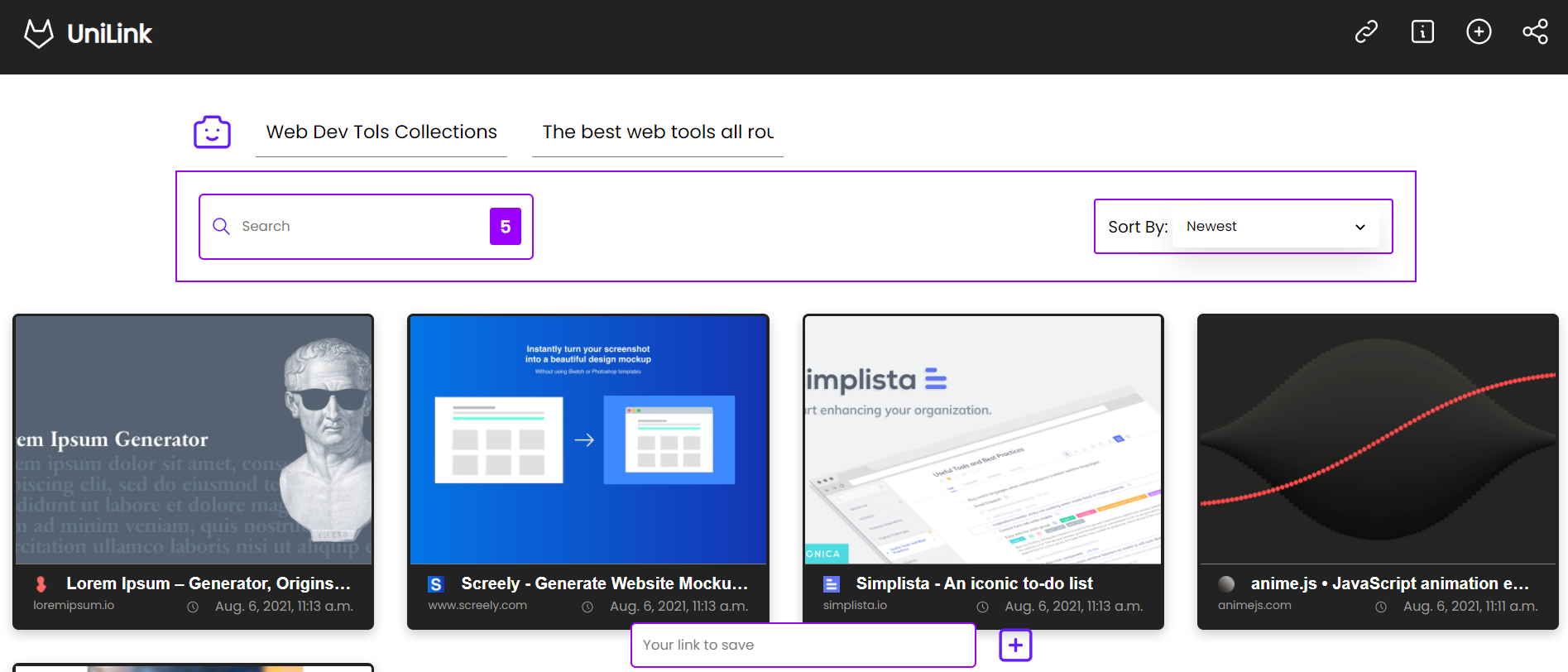Click the Screely S favicon

tap(435, 584)
